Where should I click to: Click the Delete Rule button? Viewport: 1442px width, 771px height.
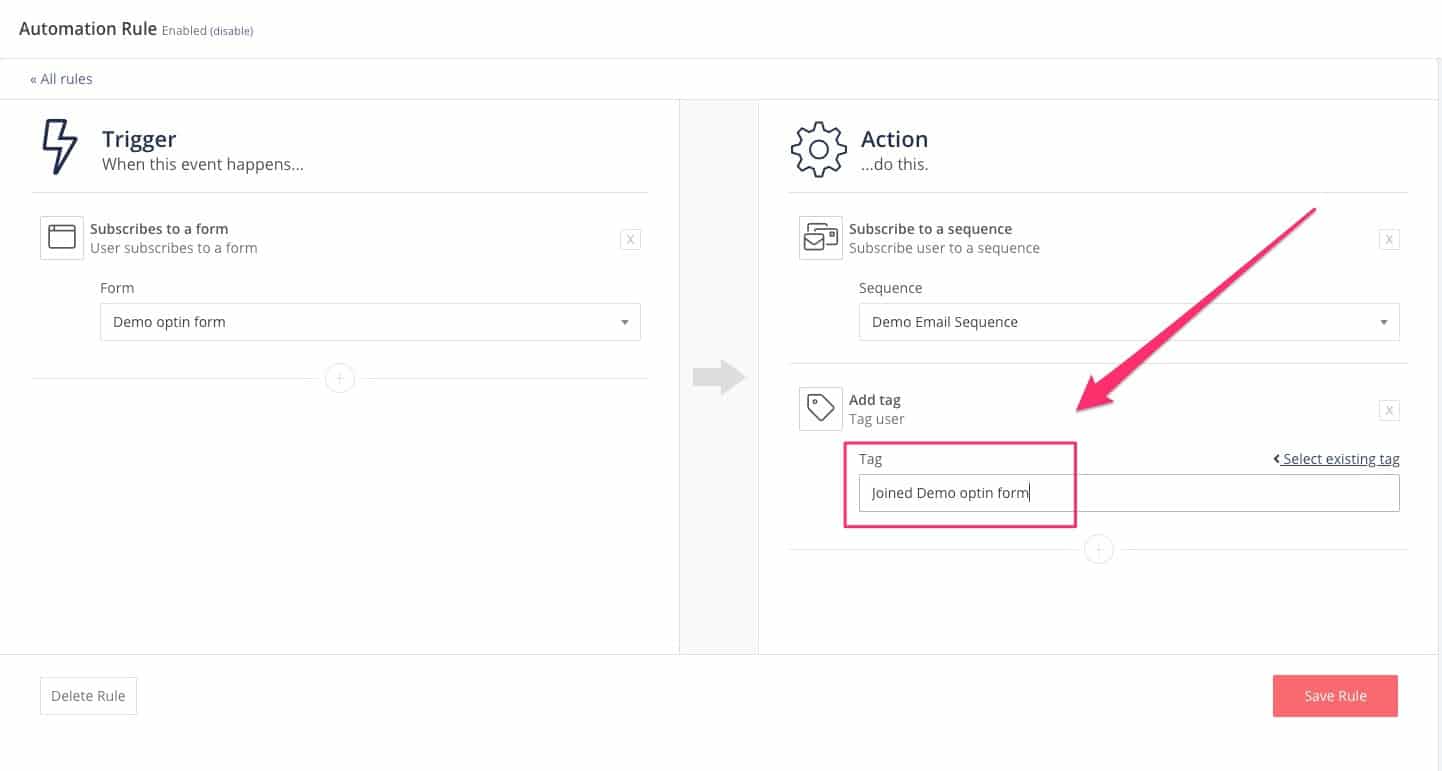click(x=88, y=696)
